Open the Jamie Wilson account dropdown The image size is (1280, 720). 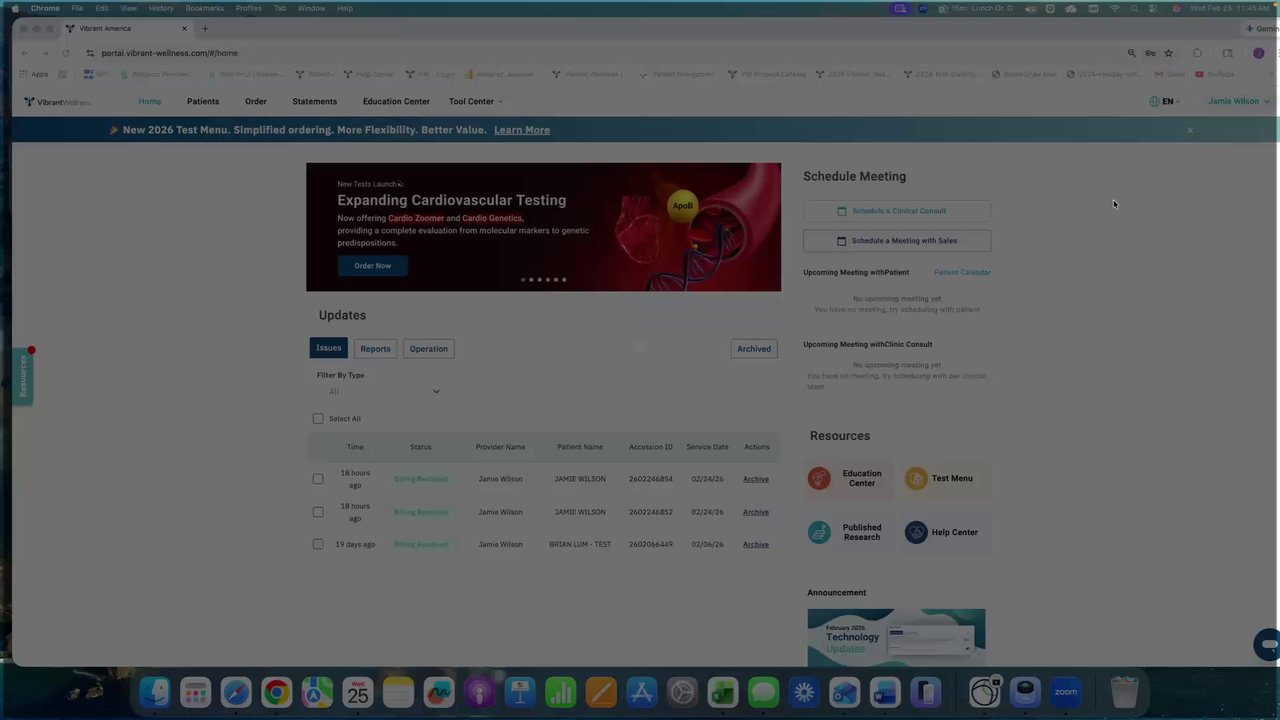pos(1239,101)
